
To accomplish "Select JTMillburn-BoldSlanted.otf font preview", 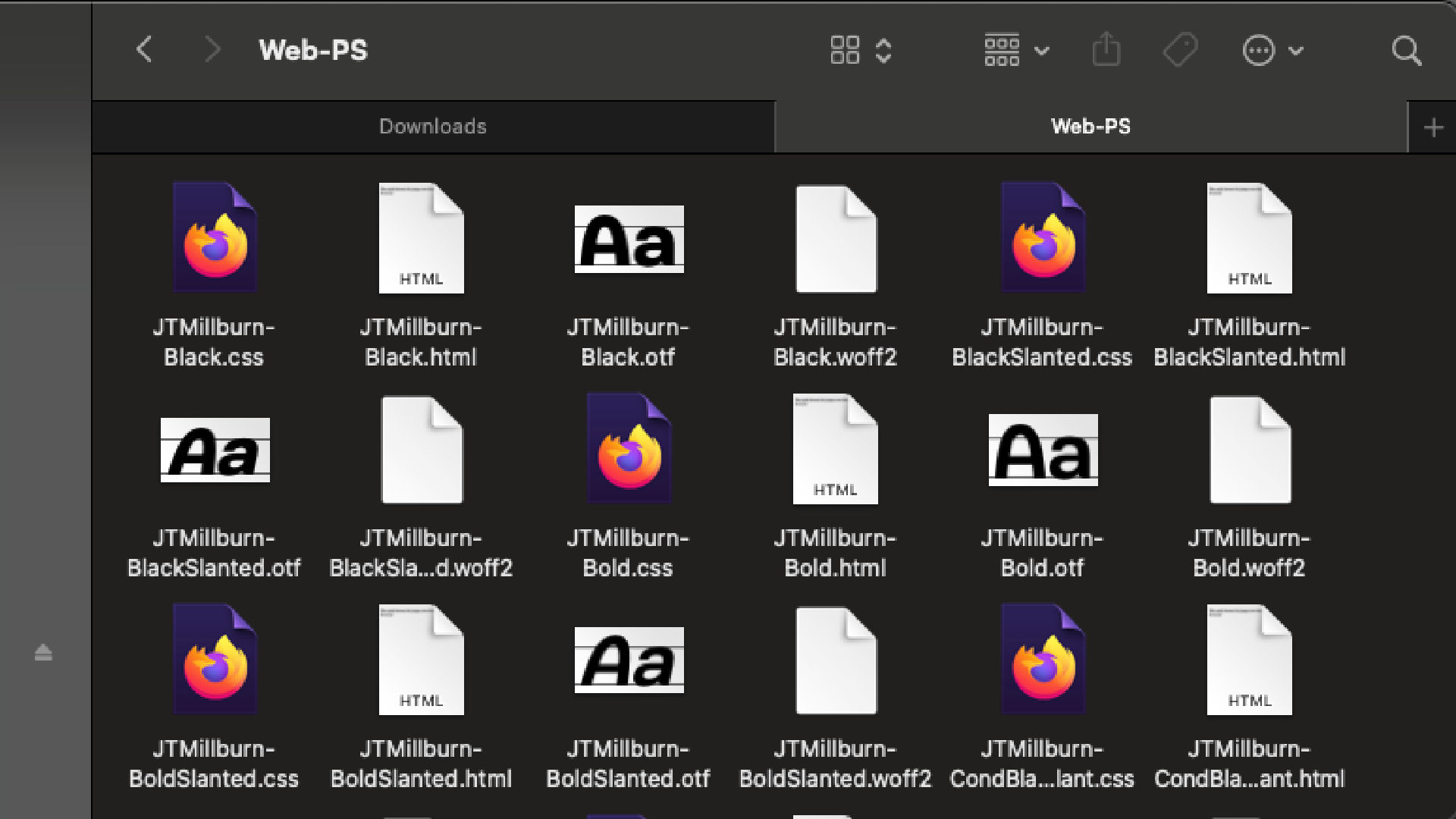I will [x=629, y=660].
